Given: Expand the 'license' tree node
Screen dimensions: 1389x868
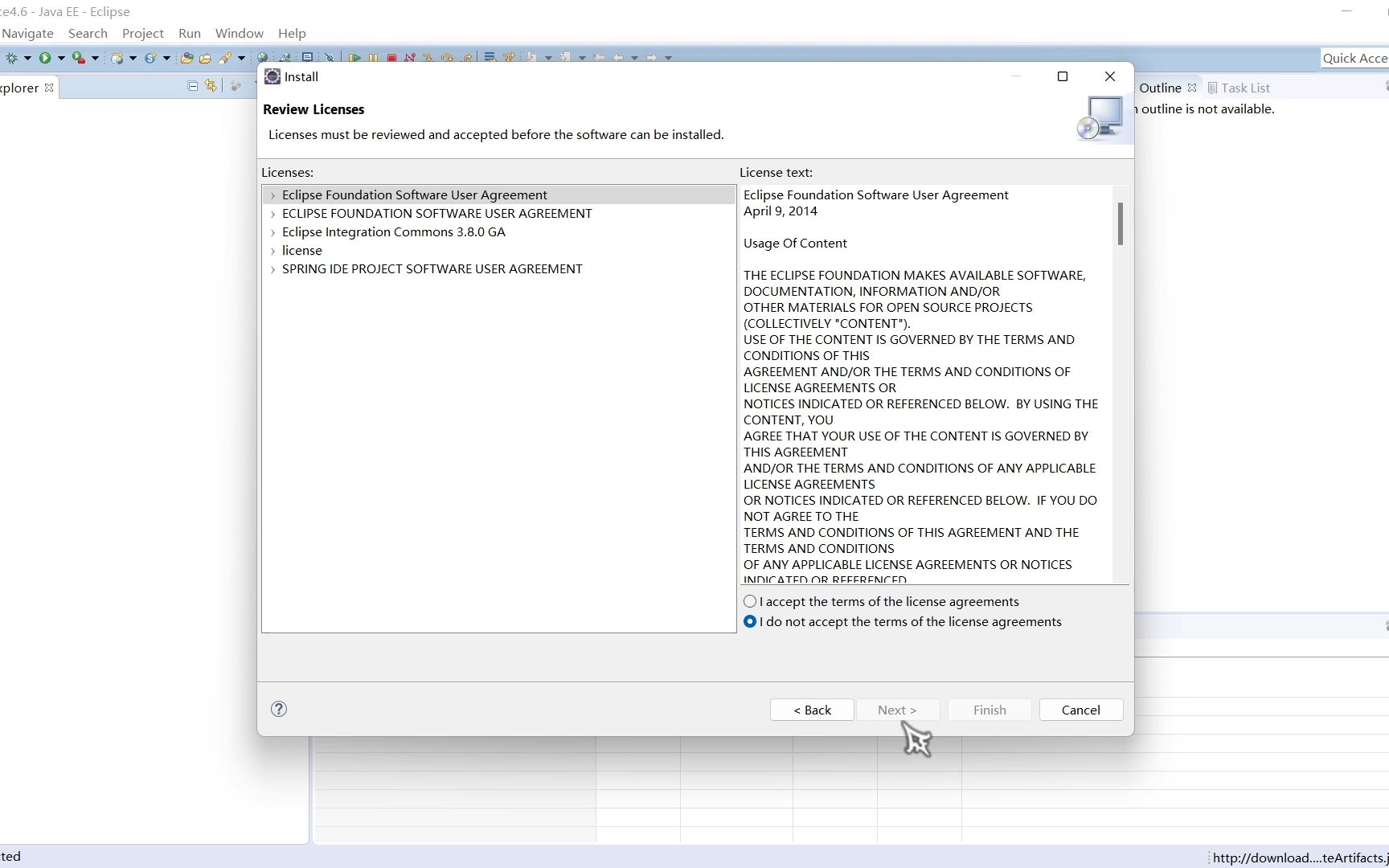Looking at the screenshot, I should [x=273, y=251].
